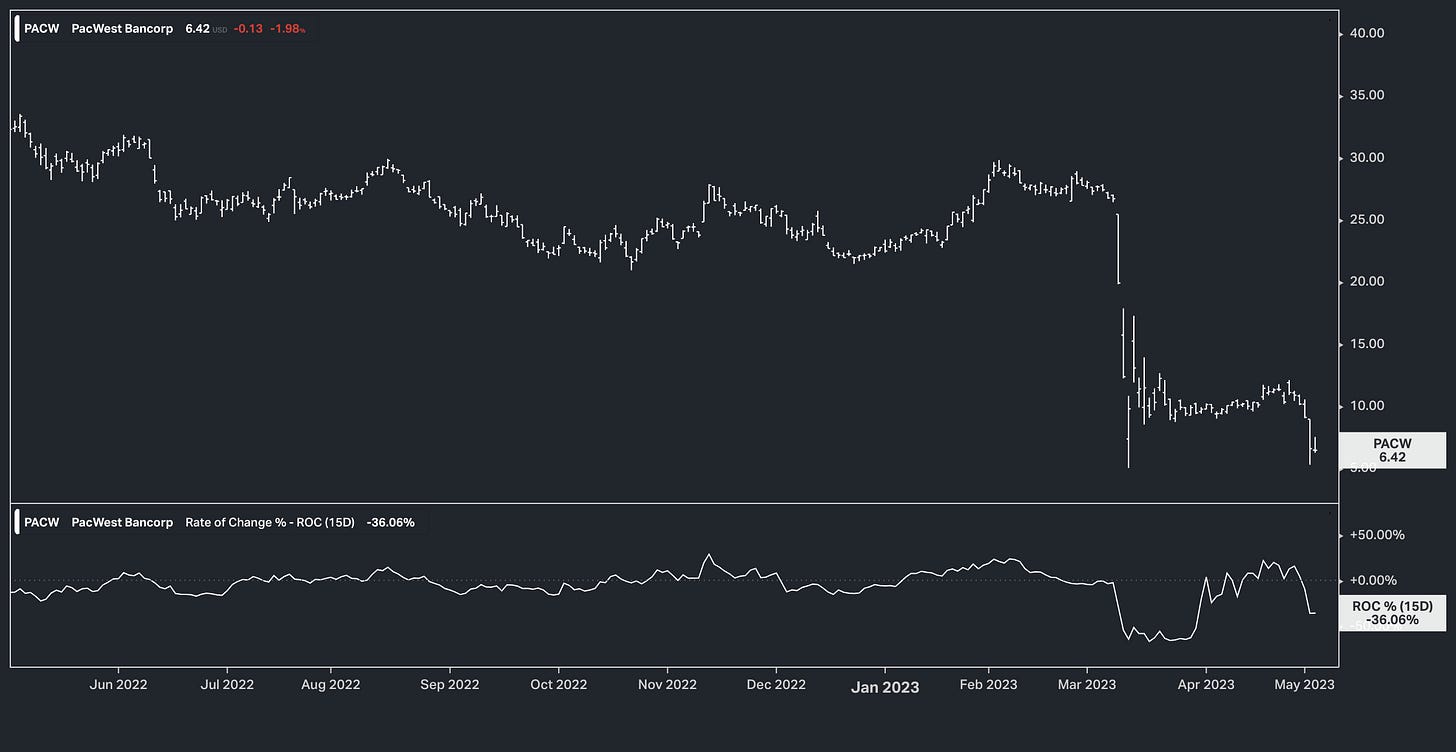This screenshot has width=1456, height=752.
Task: Click the 30.00 price axis label
Action: pos(1365,157)
